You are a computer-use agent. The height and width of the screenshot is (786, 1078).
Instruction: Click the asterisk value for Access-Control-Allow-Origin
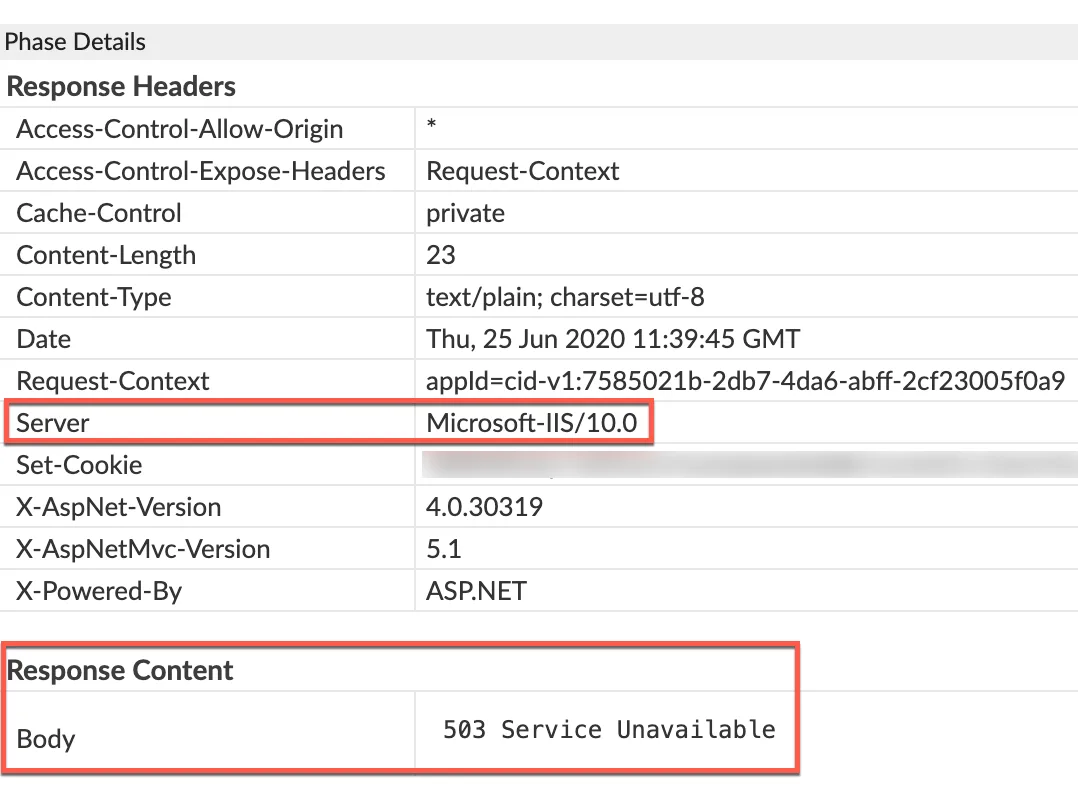[431, 125]
